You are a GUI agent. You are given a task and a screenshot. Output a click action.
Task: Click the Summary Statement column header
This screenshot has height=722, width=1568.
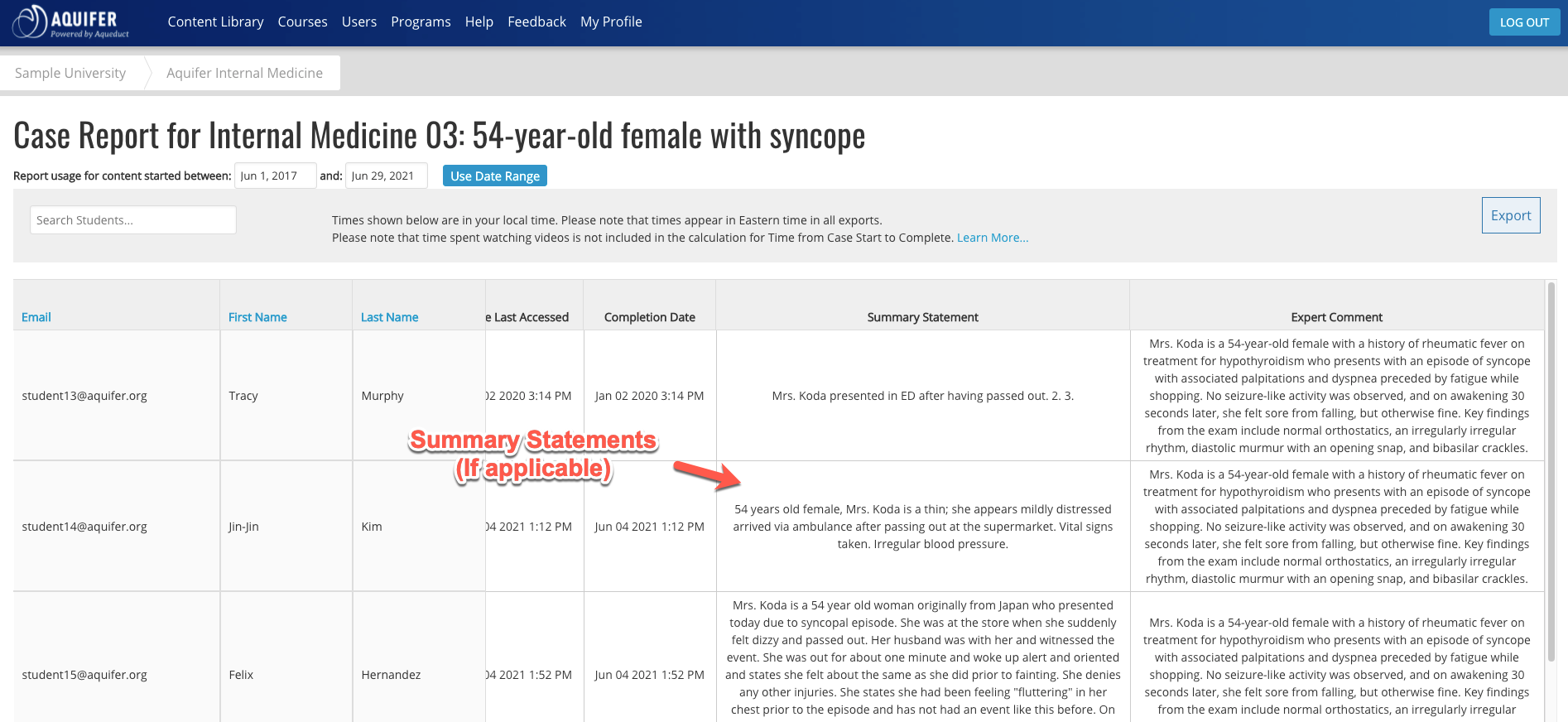922,317
